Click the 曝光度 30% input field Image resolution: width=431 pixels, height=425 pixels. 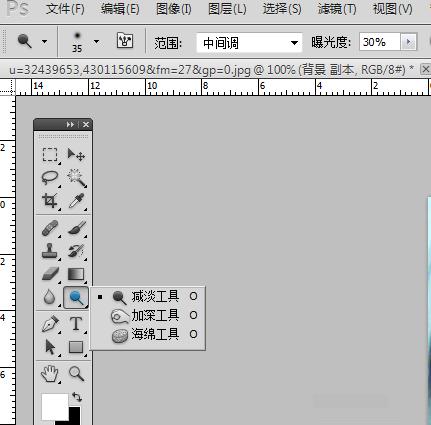coord(380,42)
